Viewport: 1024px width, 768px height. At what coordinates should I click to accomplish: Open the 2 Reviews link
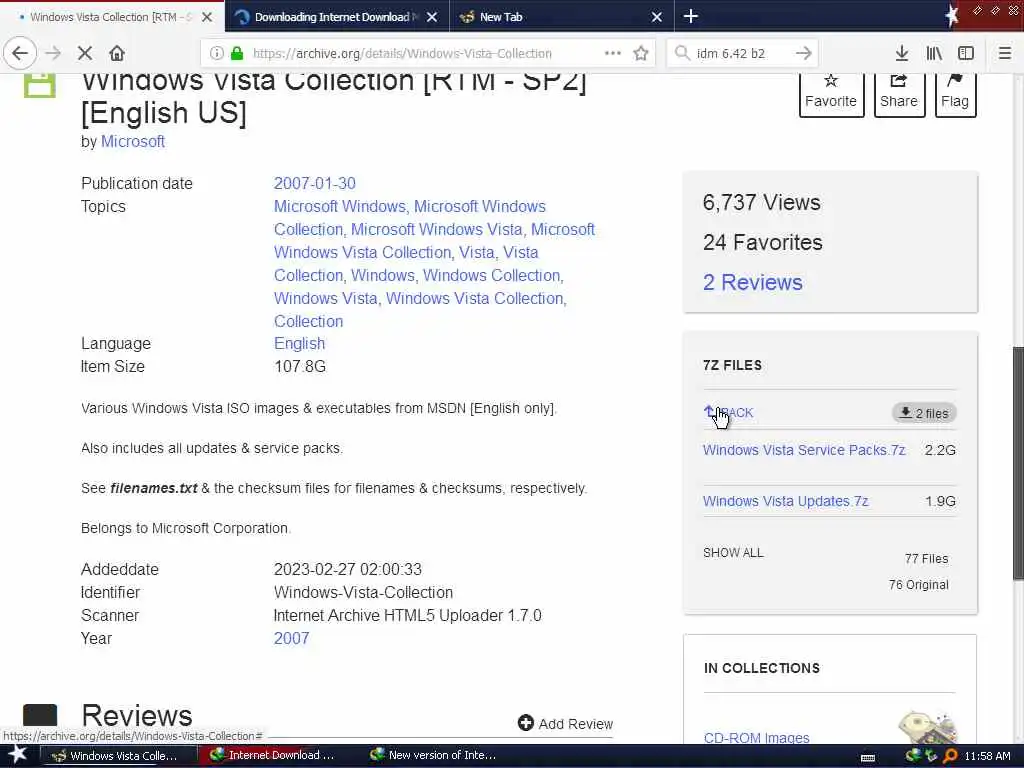pos(752,283)
